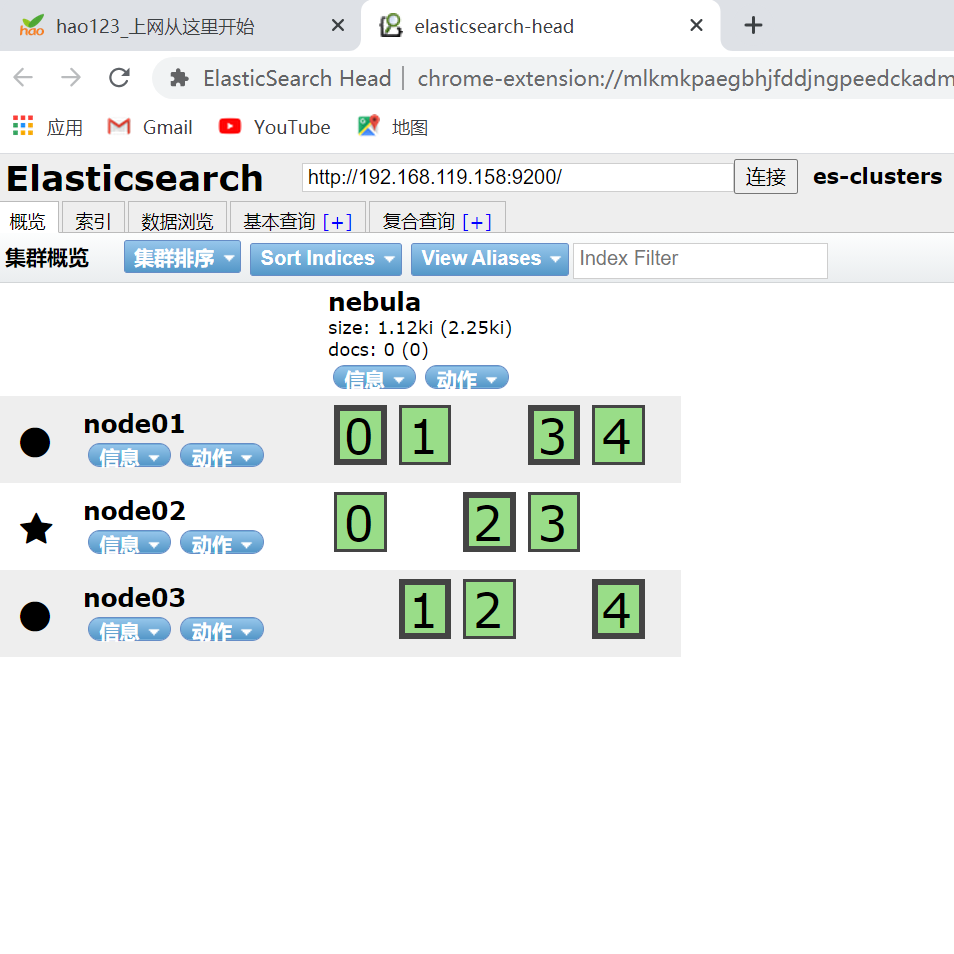
Task: Open a new browser tab with plus
Action: 753,25
